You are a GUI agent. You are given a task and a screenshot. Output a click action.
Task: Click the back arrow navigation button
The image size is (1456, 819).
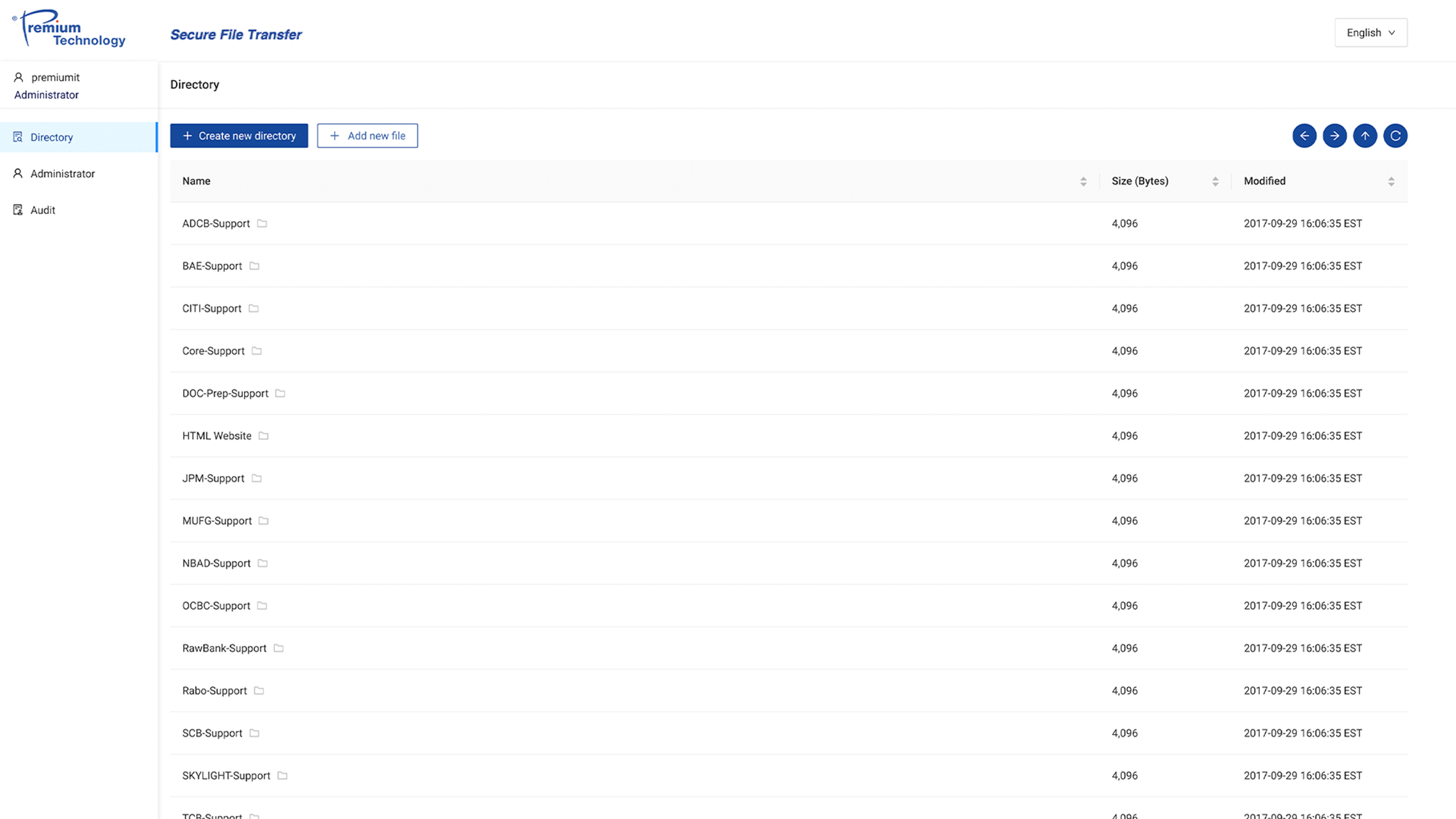click(1304, 136)
